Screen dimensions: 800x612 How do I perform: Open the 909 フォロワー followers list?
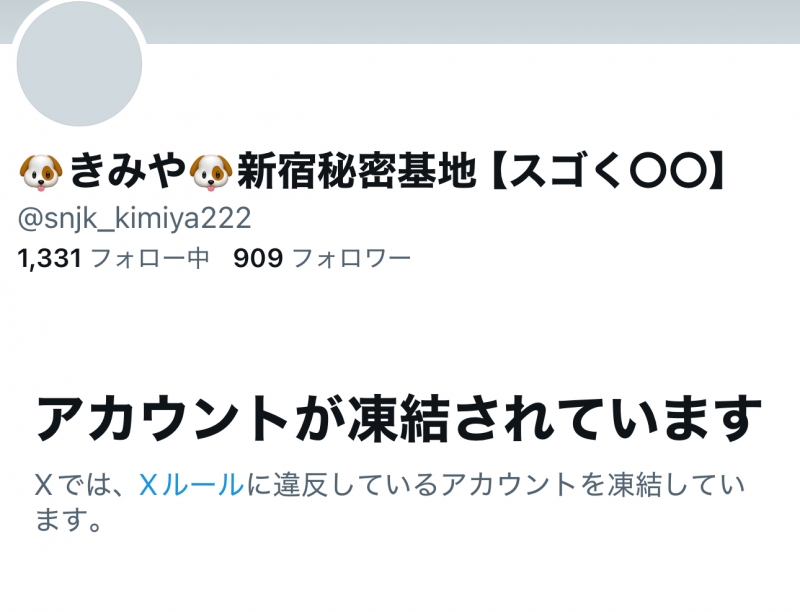(322, 258)
